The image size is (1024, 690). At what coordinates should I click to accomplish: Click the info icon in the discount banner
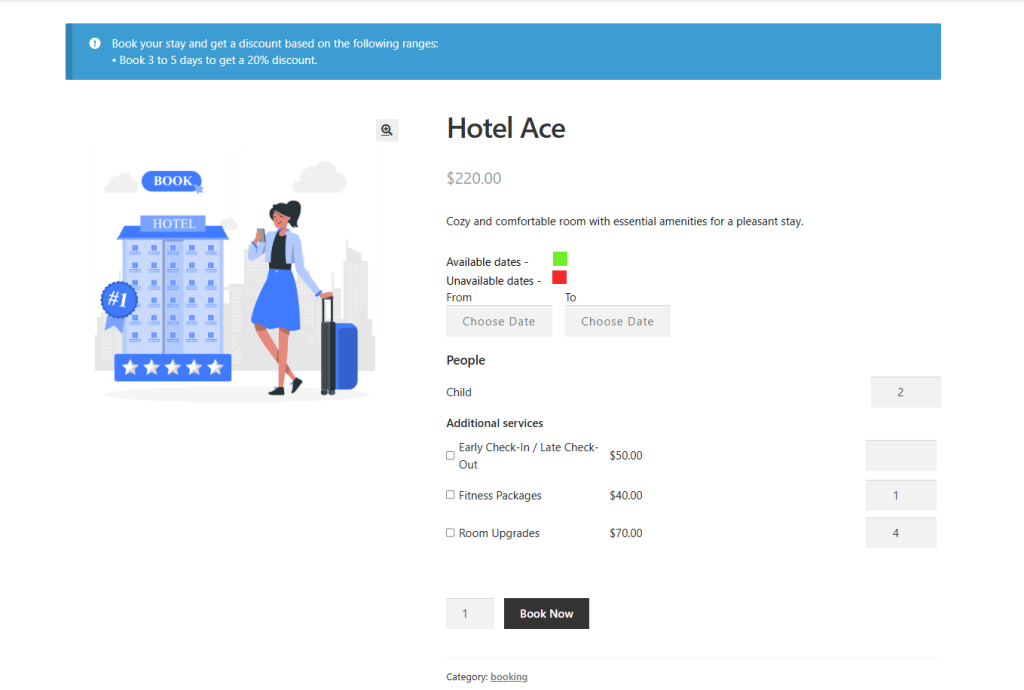pos(94,43)
